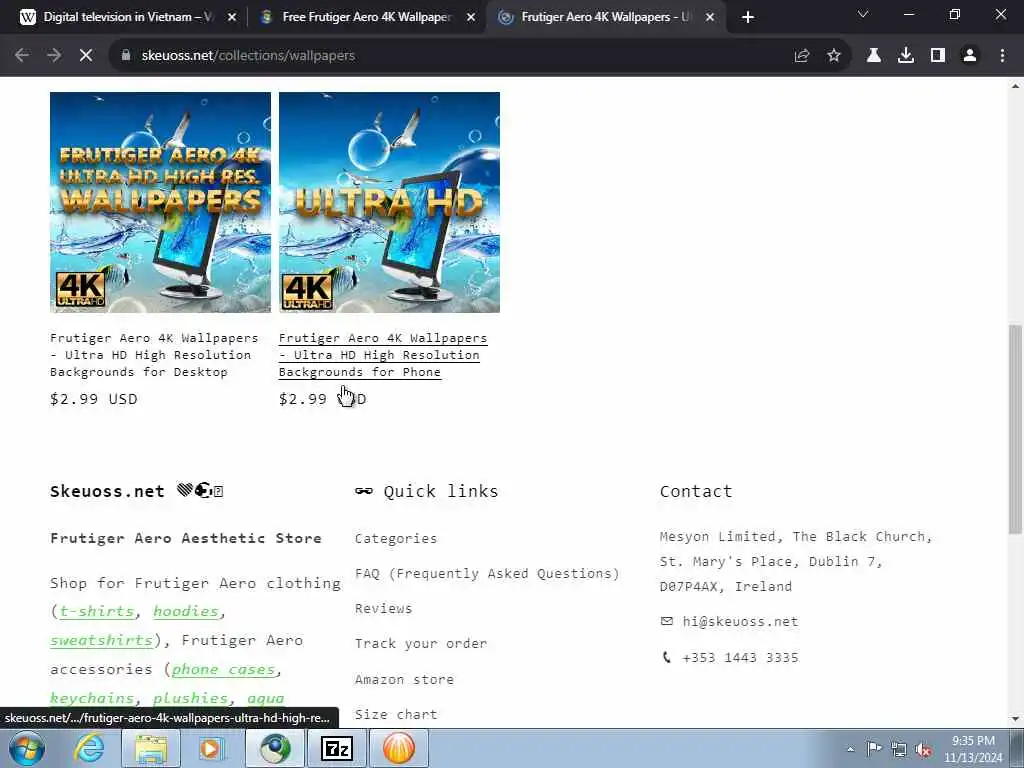Open Windows Explorer folder in taskbar
Screen dimensions: 1024x768
point(151,748)
